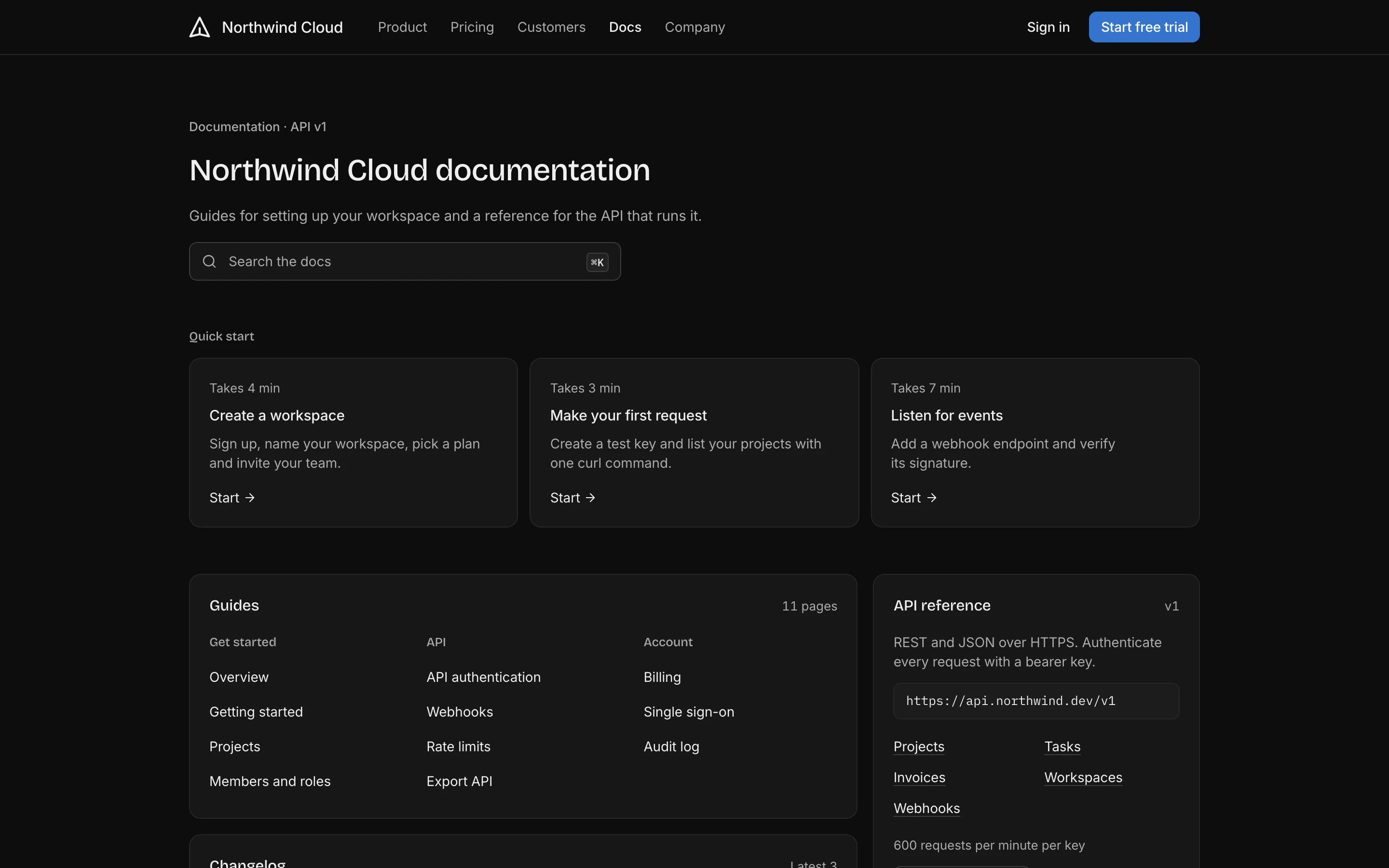This screenshot has width=1389, height=868.
Task: Click the '11 pages' label in Guides
Action: point(809,606)
